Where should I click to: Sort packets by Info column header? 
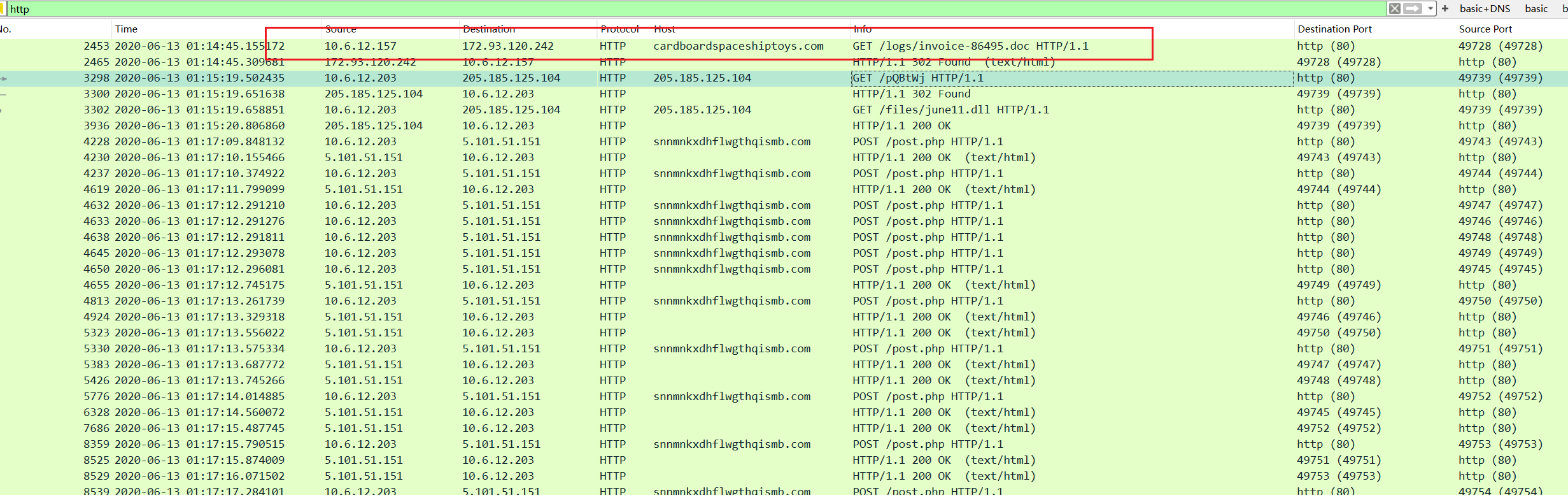[x=863, y=29]
